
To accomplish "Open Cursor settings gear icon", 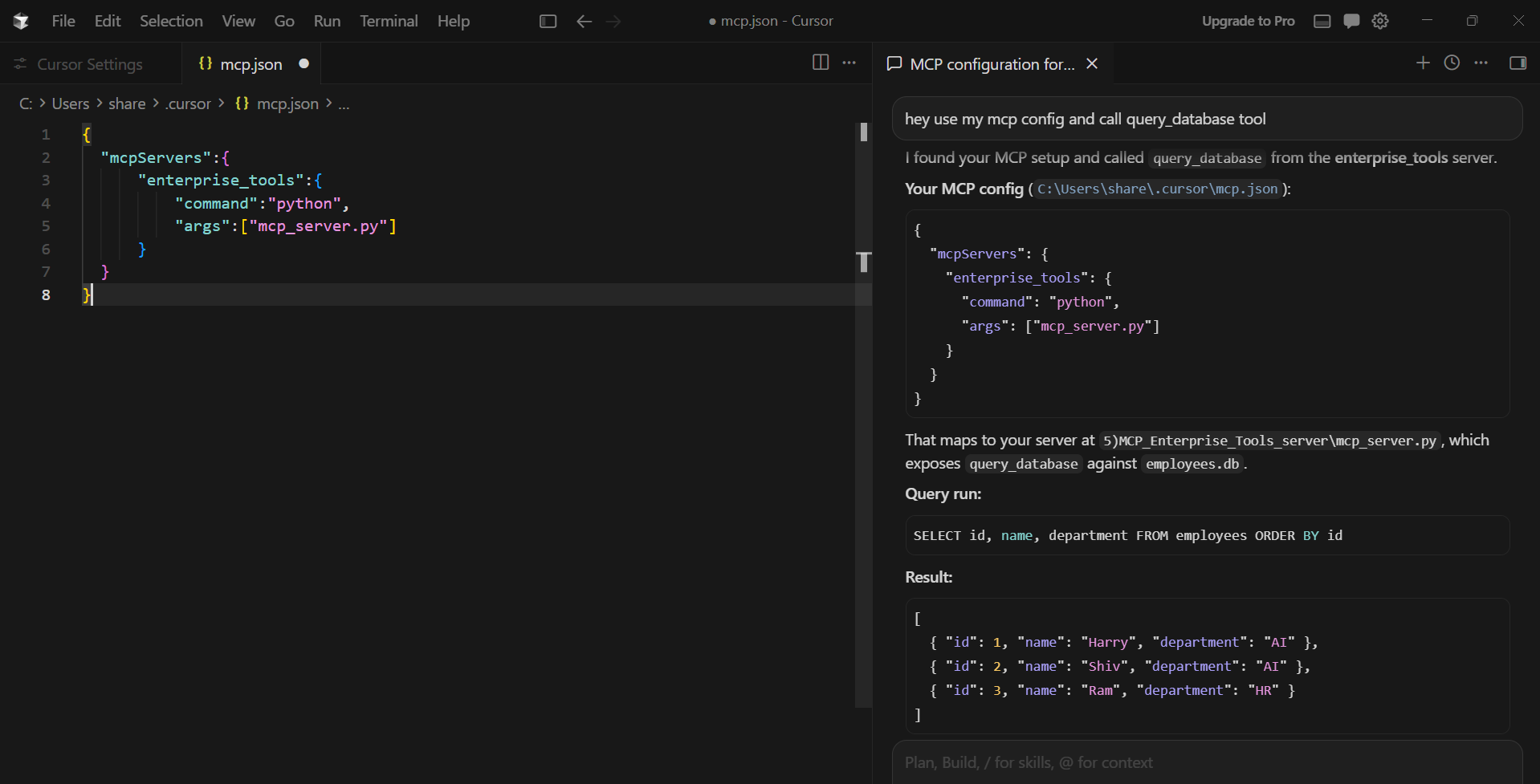I will pos(1380,21).
